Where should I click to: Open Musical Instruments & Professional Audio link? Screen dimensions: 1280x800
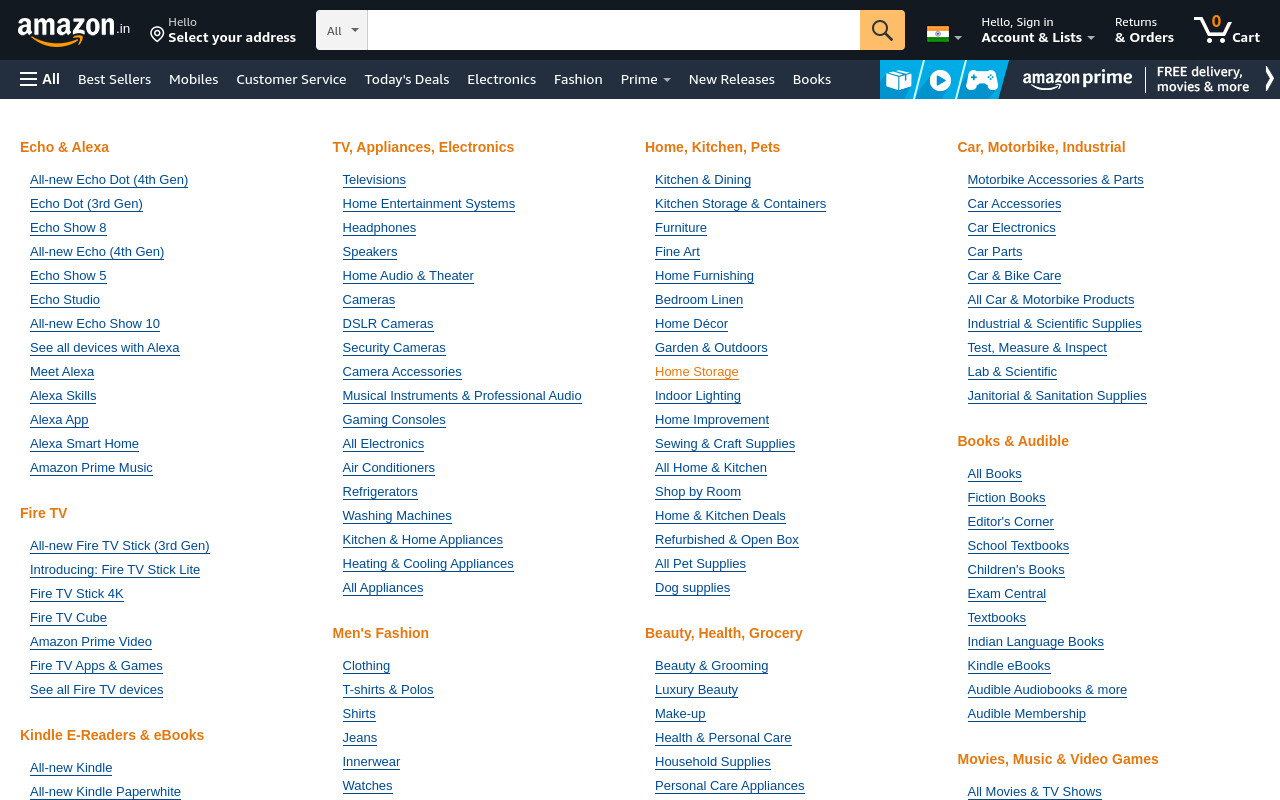[x=462, y=396]
